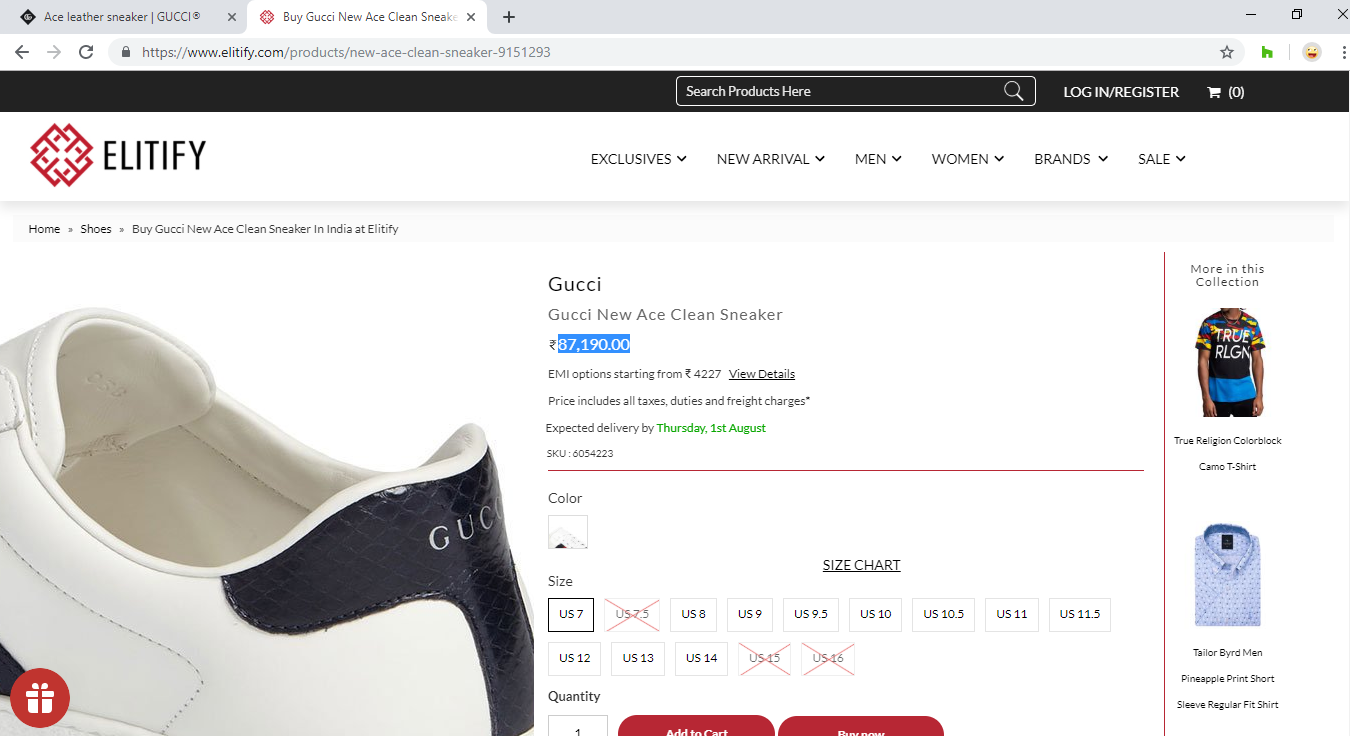Close the Buy Gucci New Ace tab
Viewport: 1350px width, 736px height.
click(470, 17)
